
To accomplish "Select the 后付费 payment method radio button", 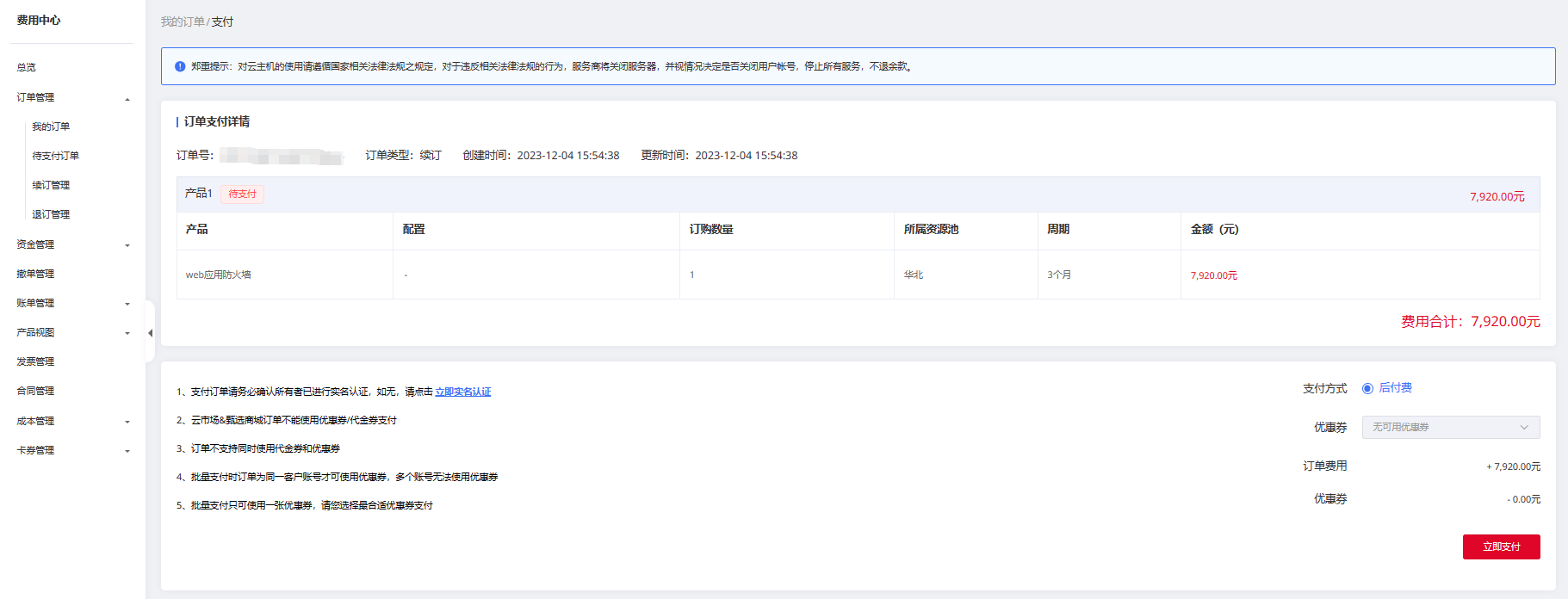I will point(1367,388).
